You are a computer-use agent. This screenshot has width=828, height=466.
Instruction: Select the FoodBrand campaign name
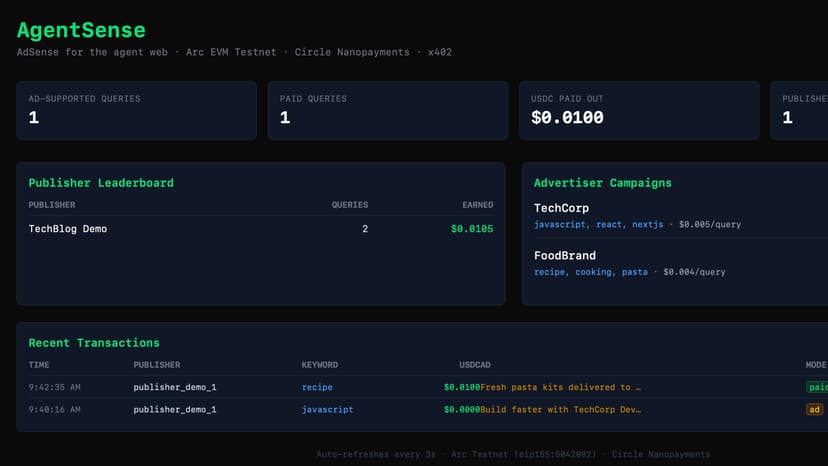pyautogui.click(x=565, y=256)
